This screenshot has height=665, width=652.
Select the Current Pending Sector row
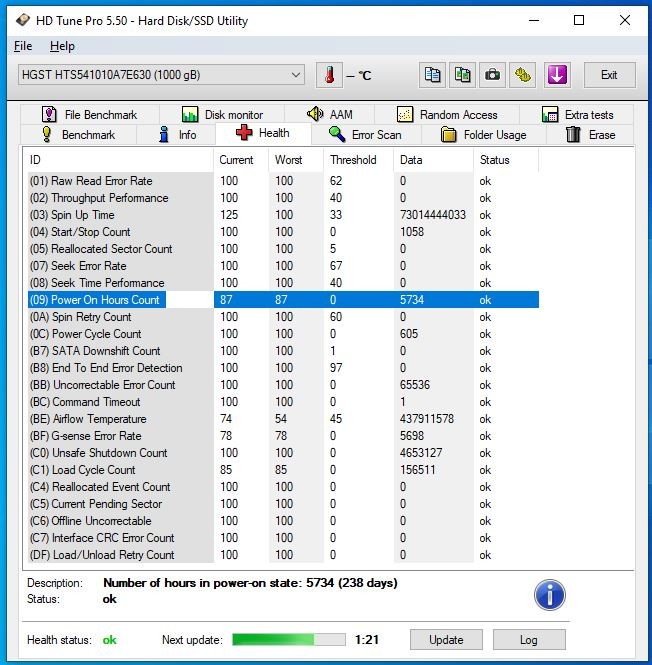pos(283,503)
